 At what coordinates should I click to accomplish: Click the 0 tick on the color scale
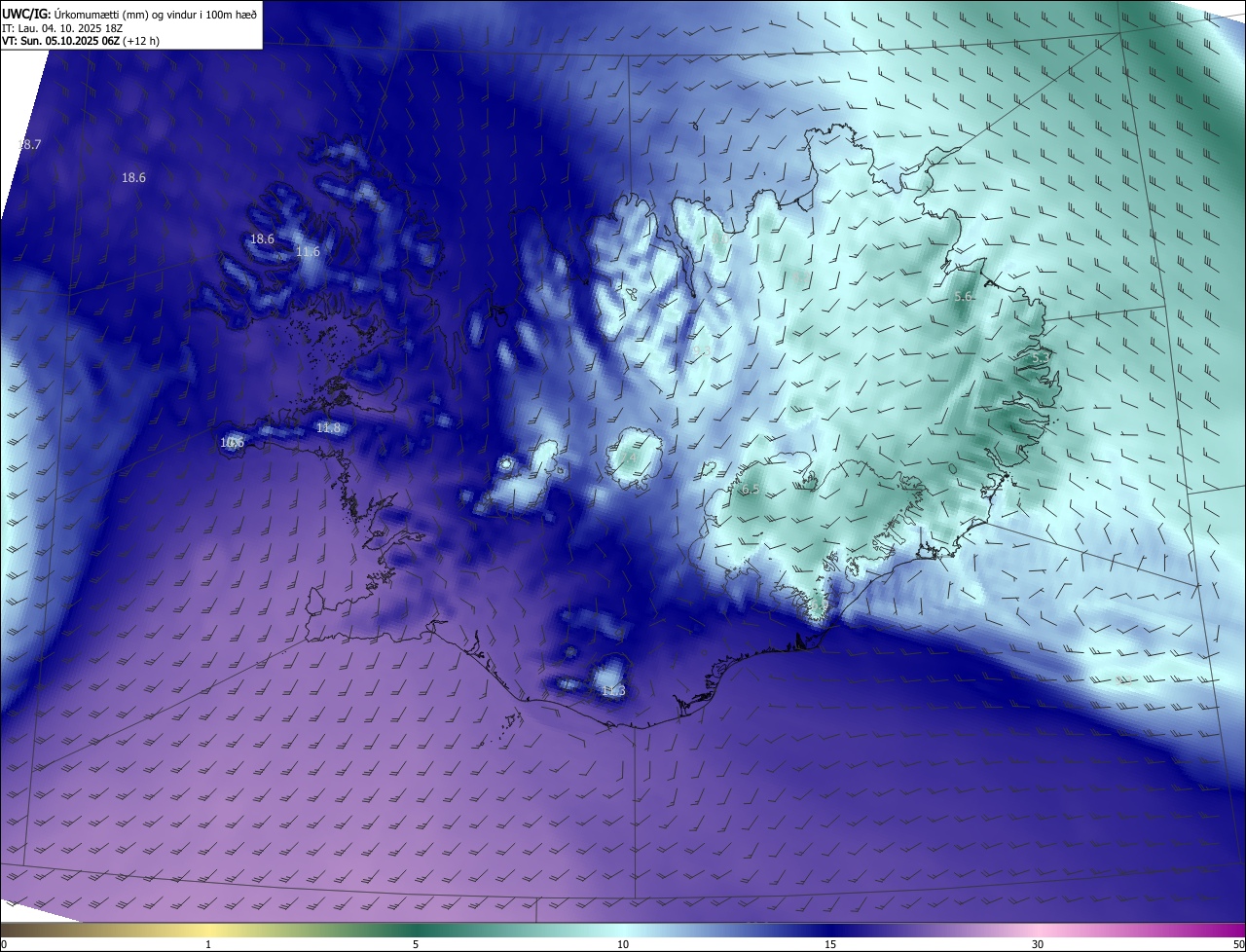pyautogui.click(x=4, y=945)
